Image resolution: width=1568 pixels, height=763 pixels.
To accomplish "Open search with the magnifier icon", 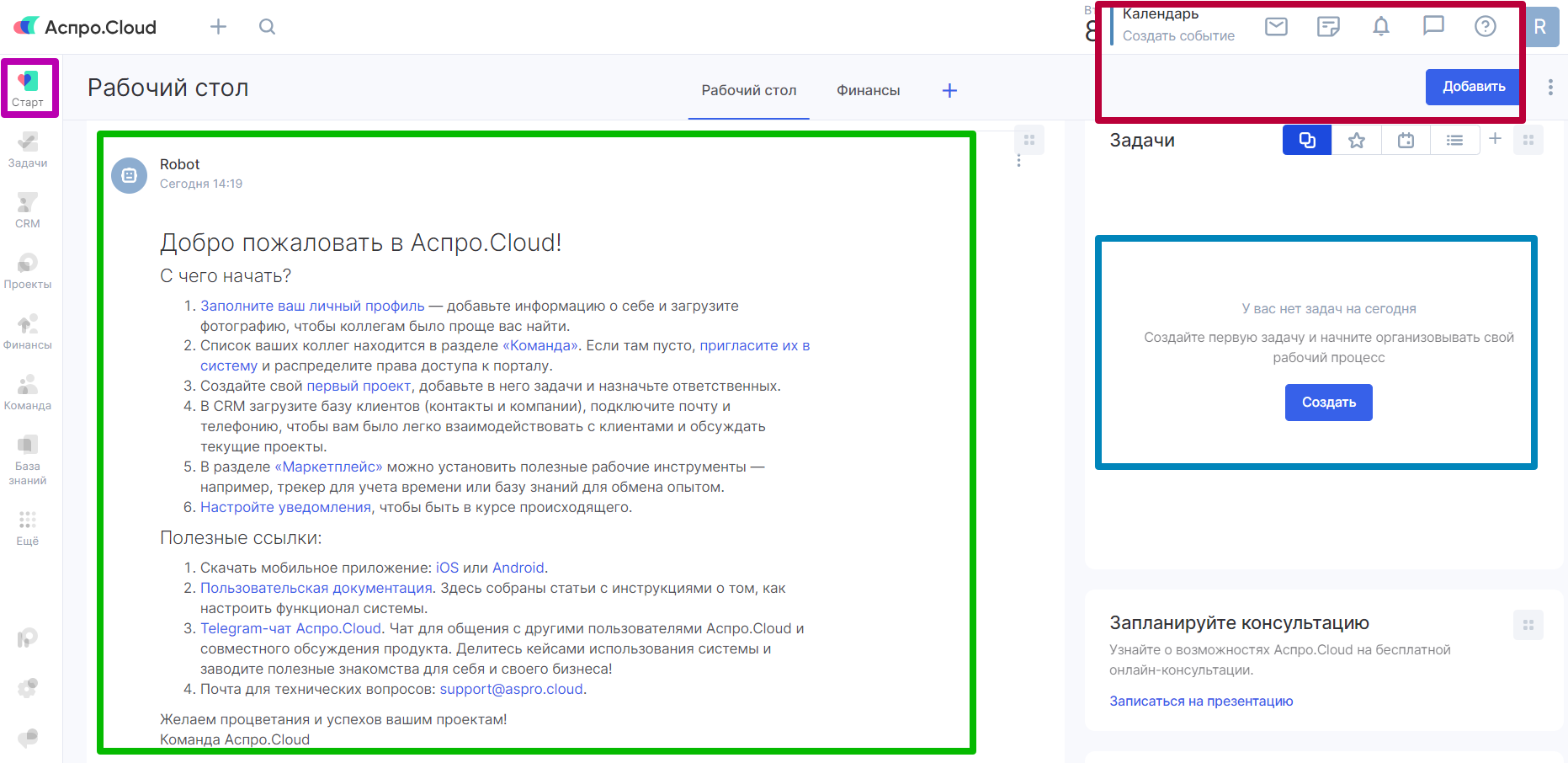I will click(268, 27).
